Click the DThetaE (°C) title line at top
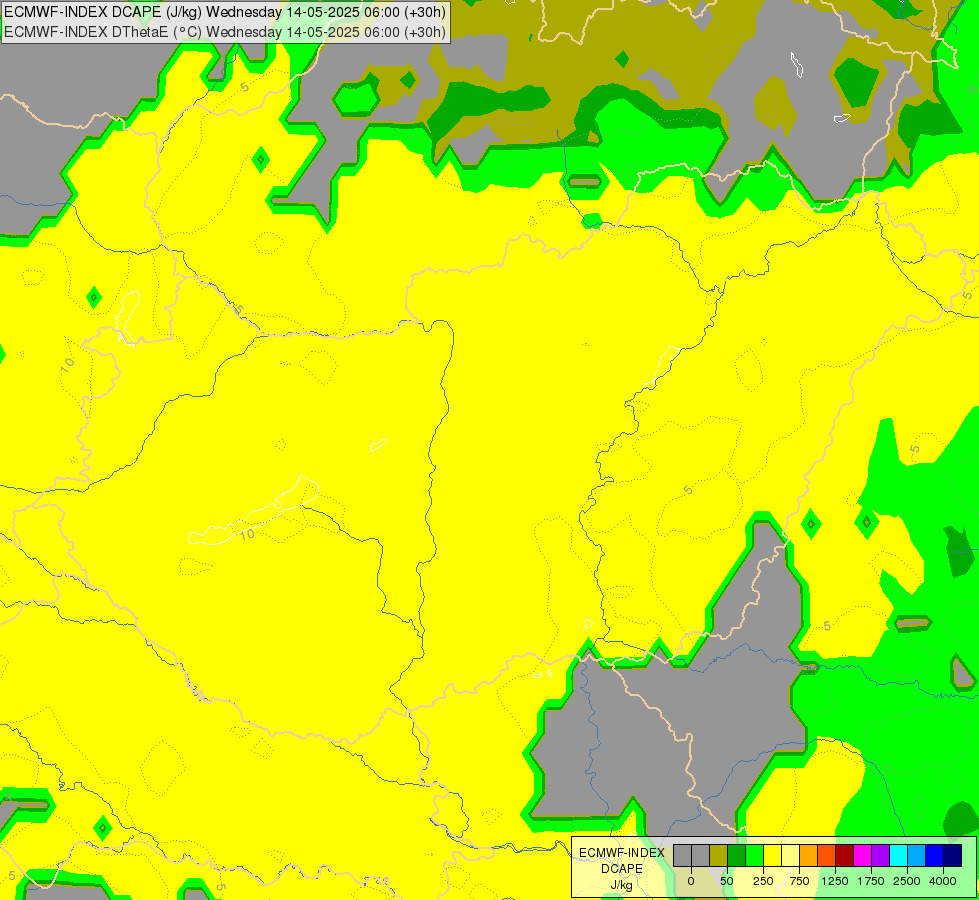This screenshot has height=900, width=979. 225,32
